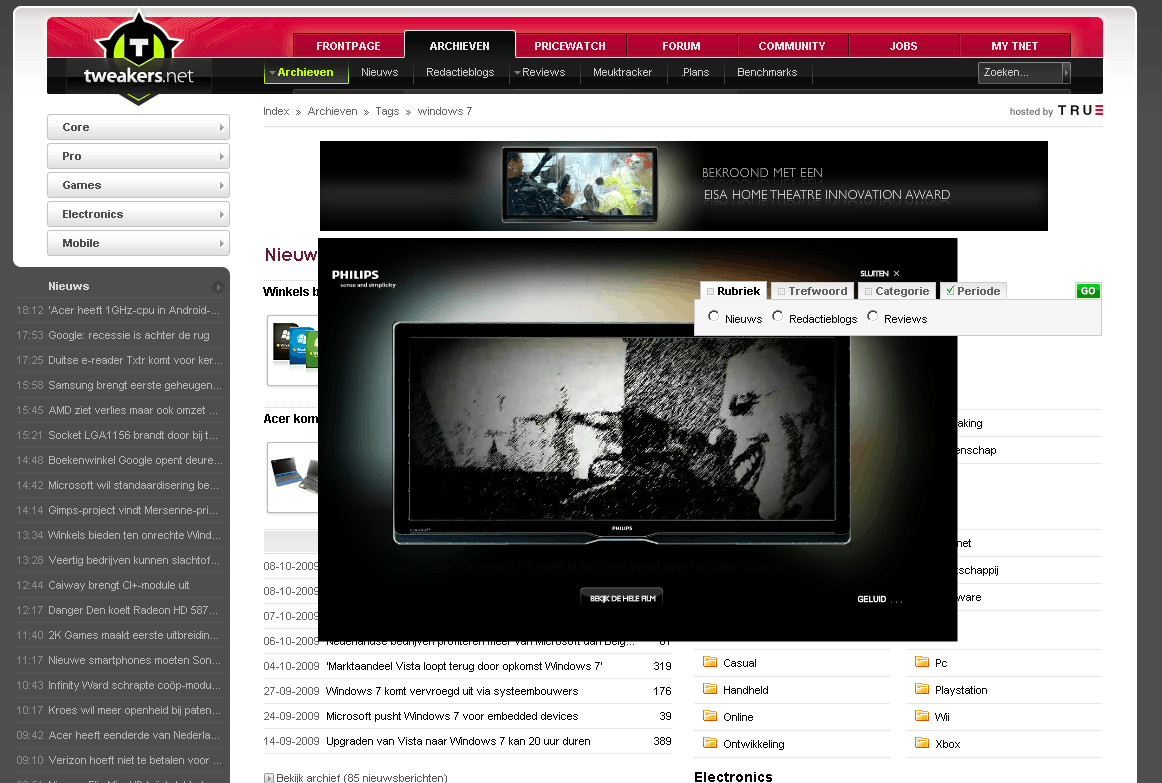Open the Ontwikkeling folder icon
This screenshot has height=783, width=1162.
(710, 743)
